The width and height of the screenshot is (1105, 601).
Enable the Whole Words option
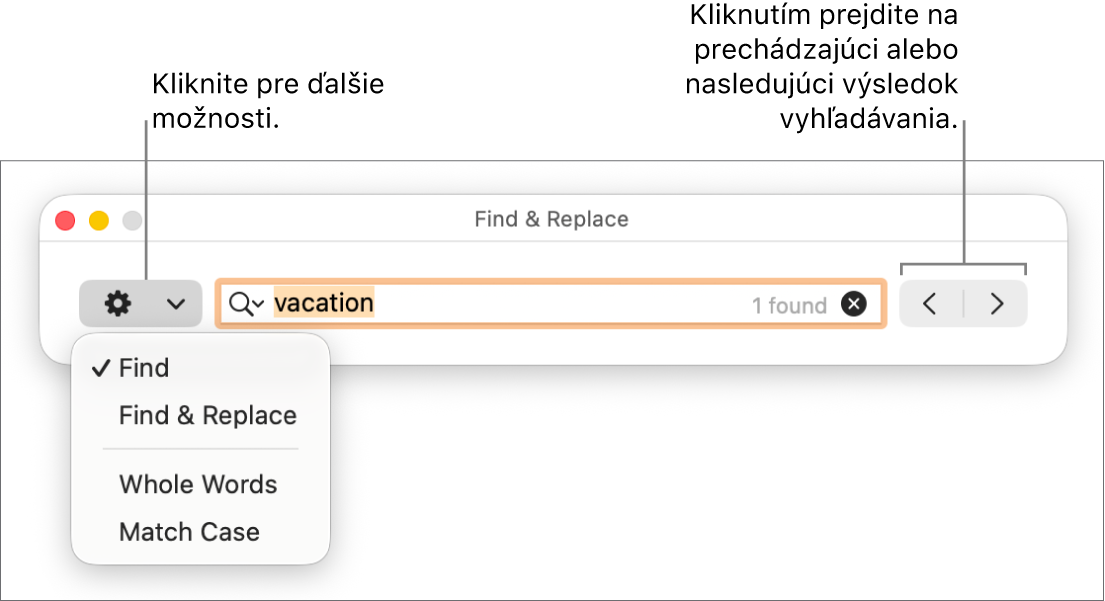pos(198,484)
